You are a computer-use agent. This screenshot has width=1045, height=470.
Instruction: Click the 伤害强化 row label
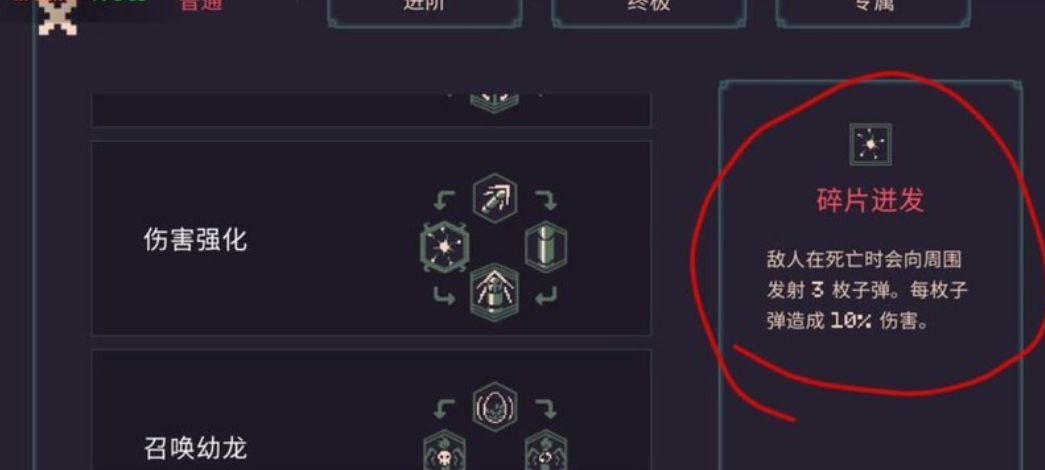tap(195, 239)
